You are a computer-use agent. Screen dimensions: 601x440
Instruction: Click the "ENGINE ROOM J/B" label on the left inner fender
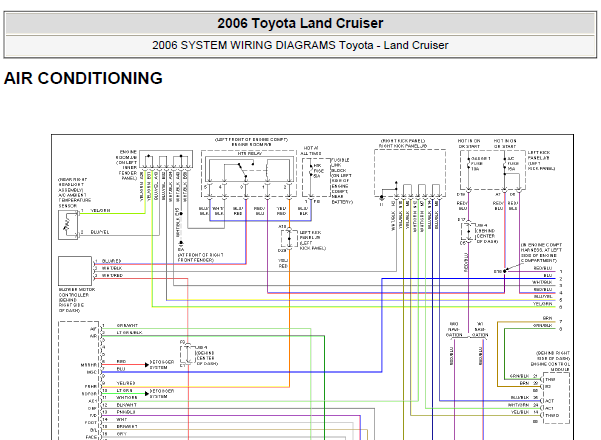(126, 165)
